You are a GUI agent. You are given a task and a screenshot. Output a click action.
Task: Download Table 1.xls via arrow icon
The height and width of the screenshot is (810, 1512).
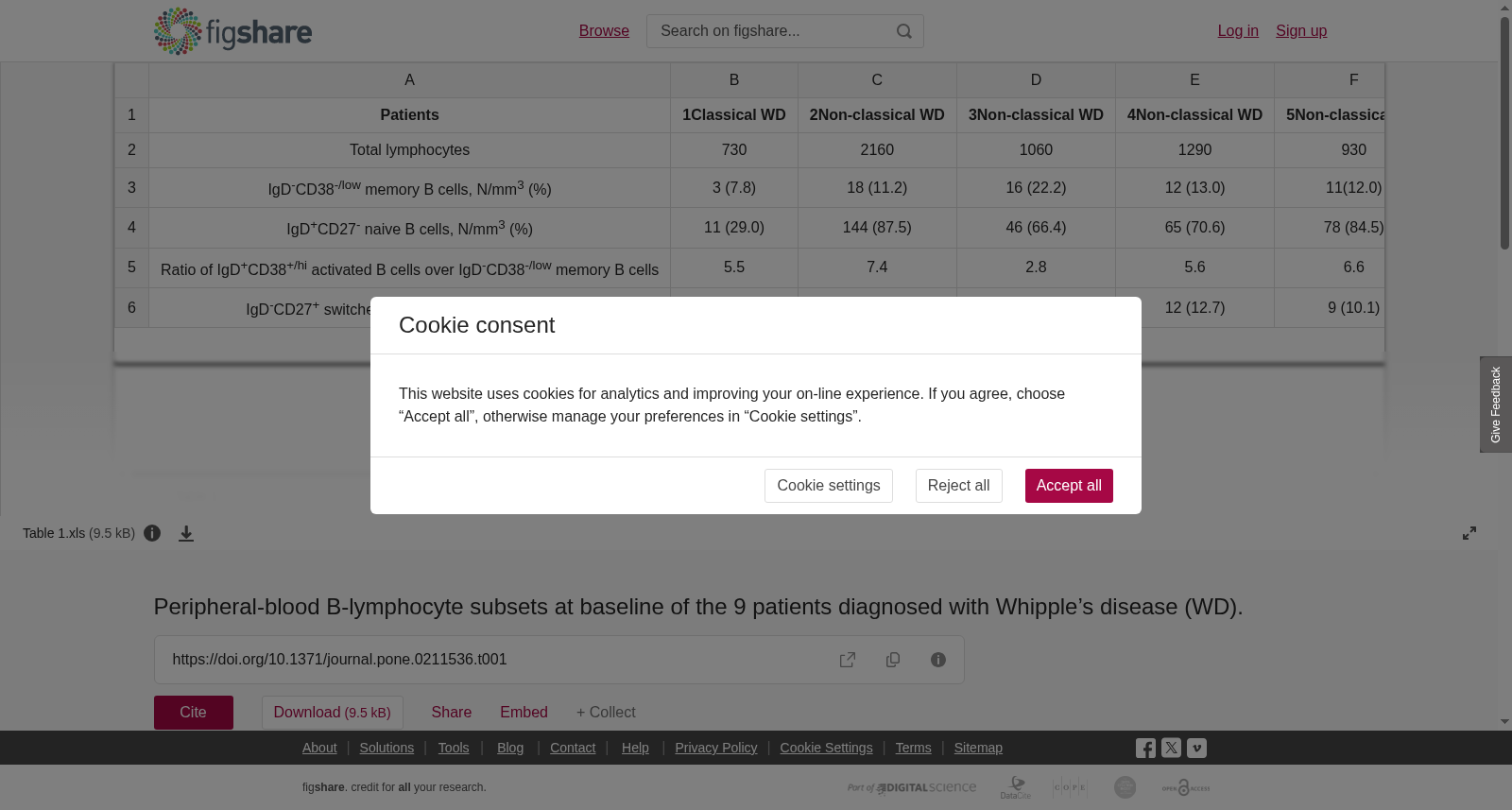coord(186,533)
